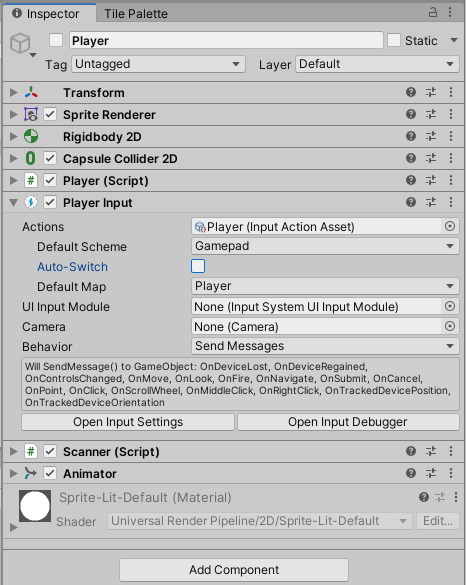The height and width of the screenshot is (585, 466).
Task: Expand the Transform component
Action: (13, 92)
